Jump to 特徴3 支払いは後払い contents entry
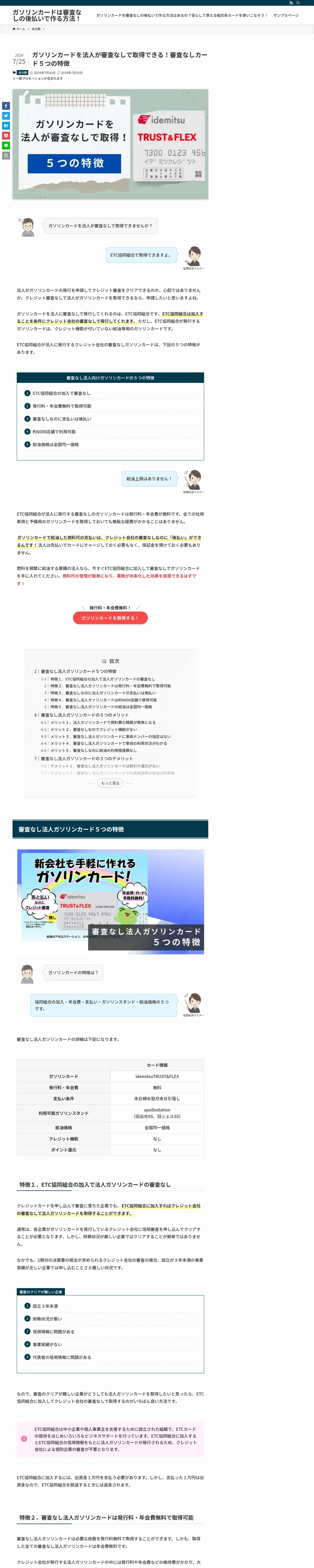This screenshot has height=1568, width=314. [x=103, y=693]
